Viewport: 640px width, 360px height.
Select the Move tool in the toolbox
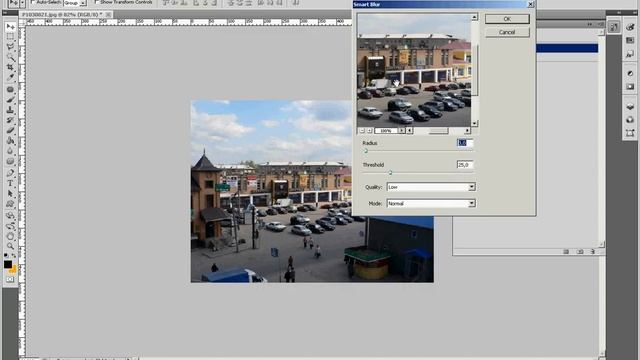coord(10,27)
